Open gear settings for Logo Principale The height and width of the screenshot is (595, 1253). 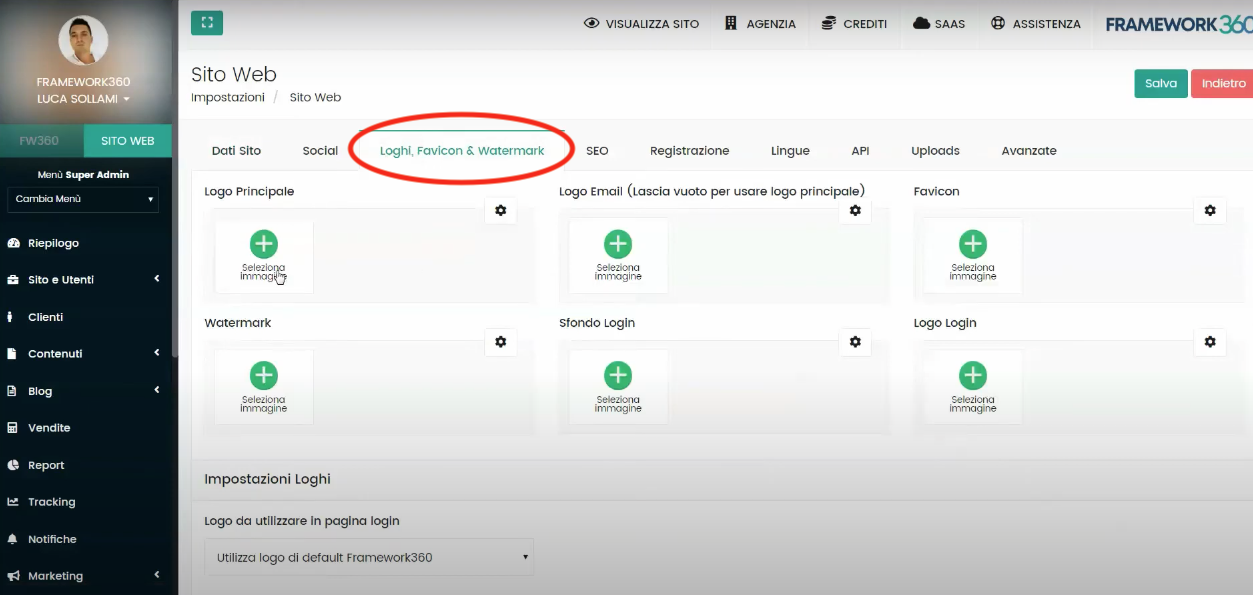click(501, 210)
